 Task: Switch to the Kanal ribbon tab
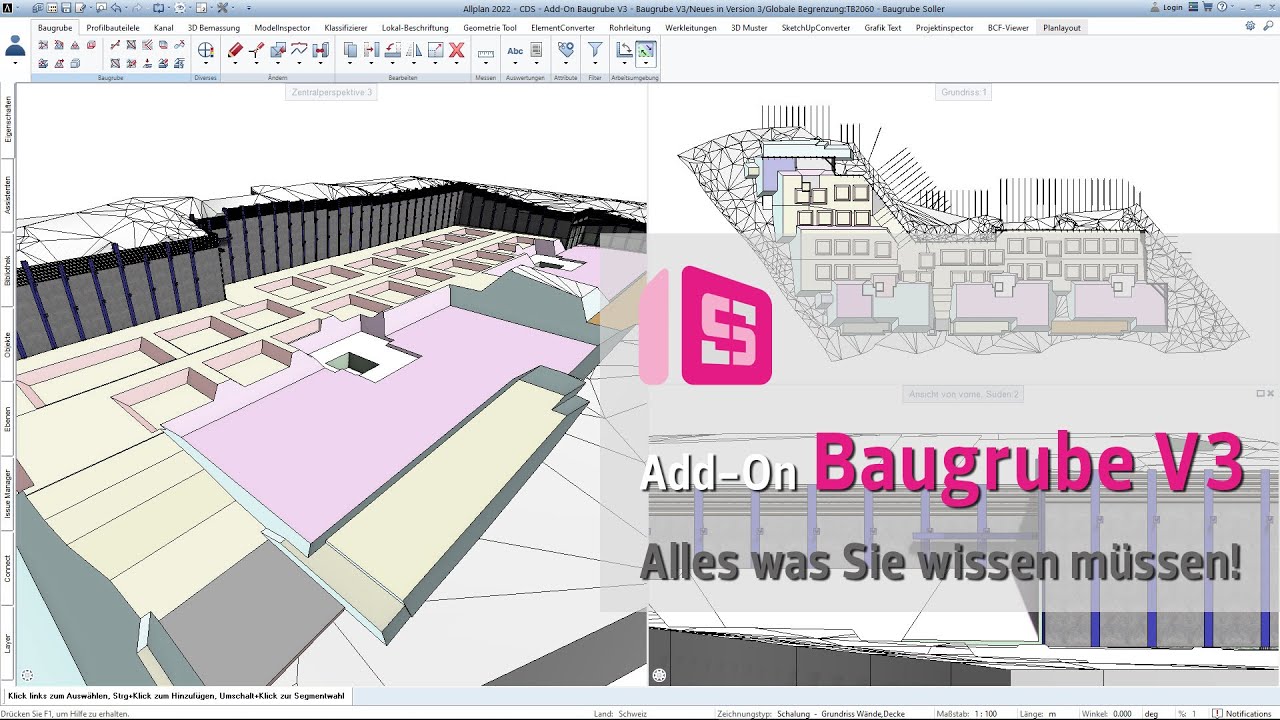164,28
